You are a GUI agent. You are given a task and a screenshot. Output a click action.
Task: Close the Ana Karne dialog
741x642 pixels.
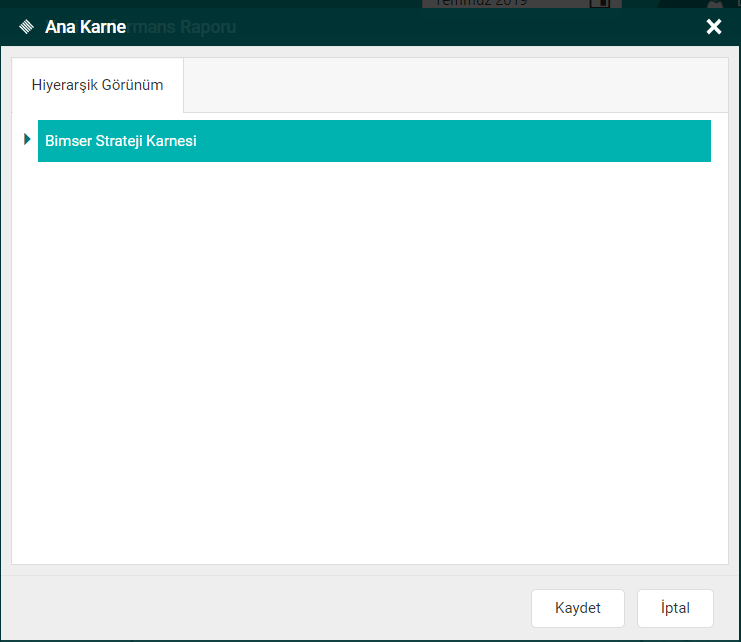pyautogui.click(x=714, y=26)
